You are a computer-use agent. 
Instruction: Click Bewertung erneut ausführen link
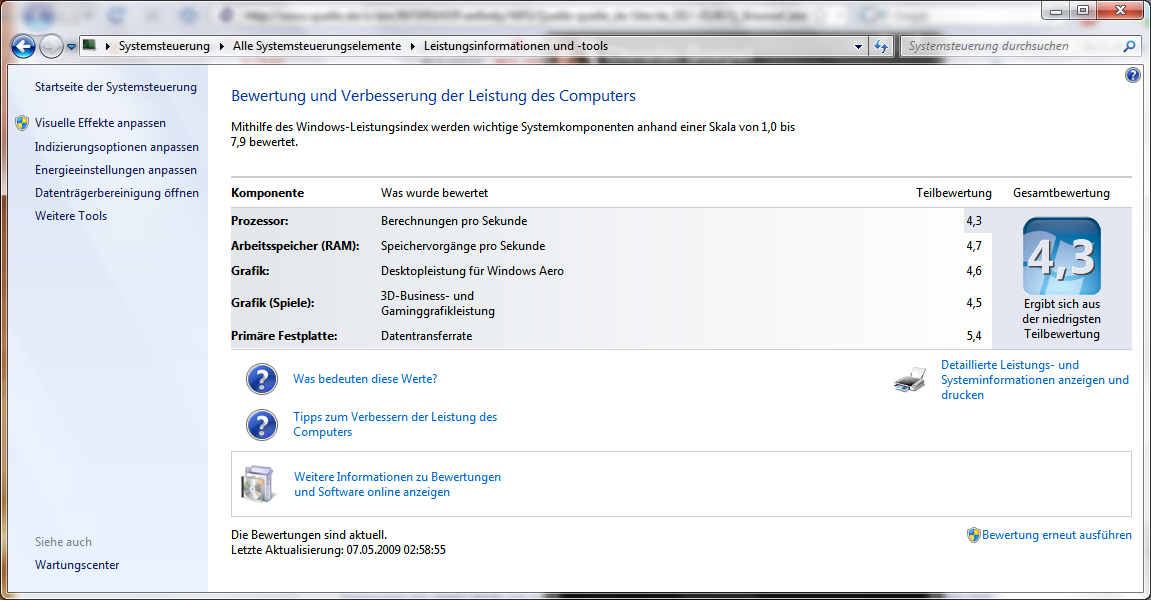tap(1057, 535)
